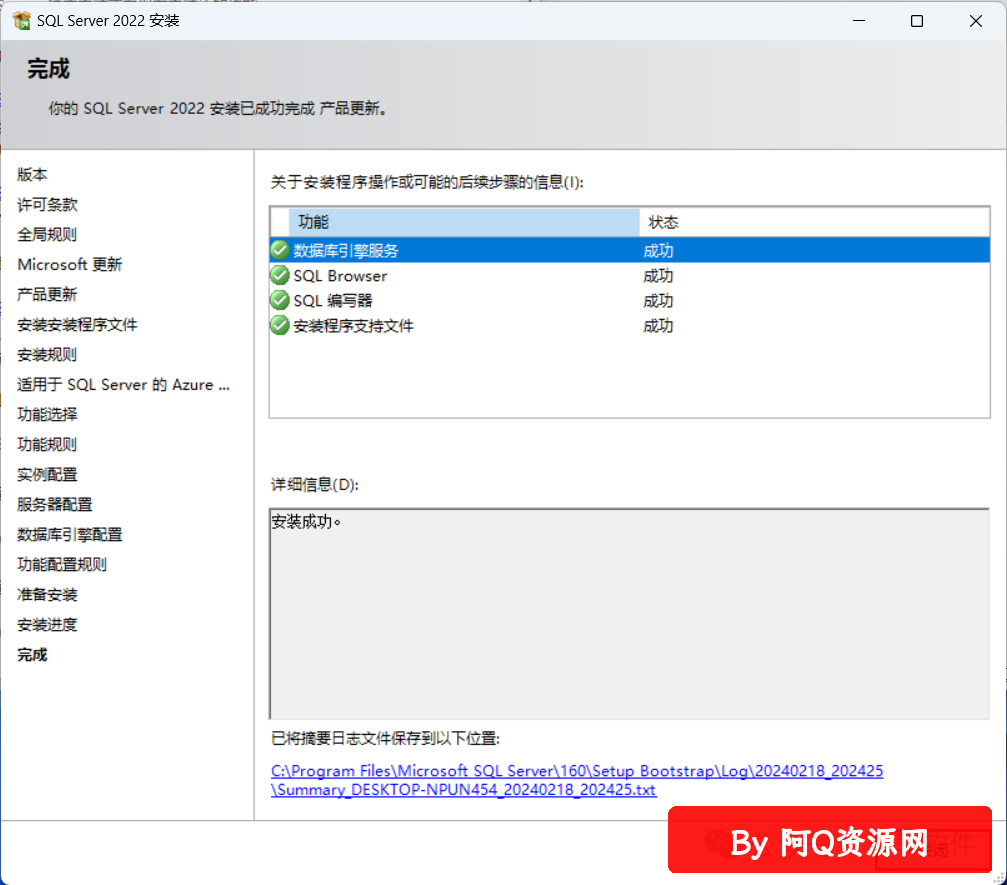Image resolution: width=1007 pixels, height=885 pixels.
Task: Select the 安装程序支持文件 feature row
Action: (x=629, y=326)
